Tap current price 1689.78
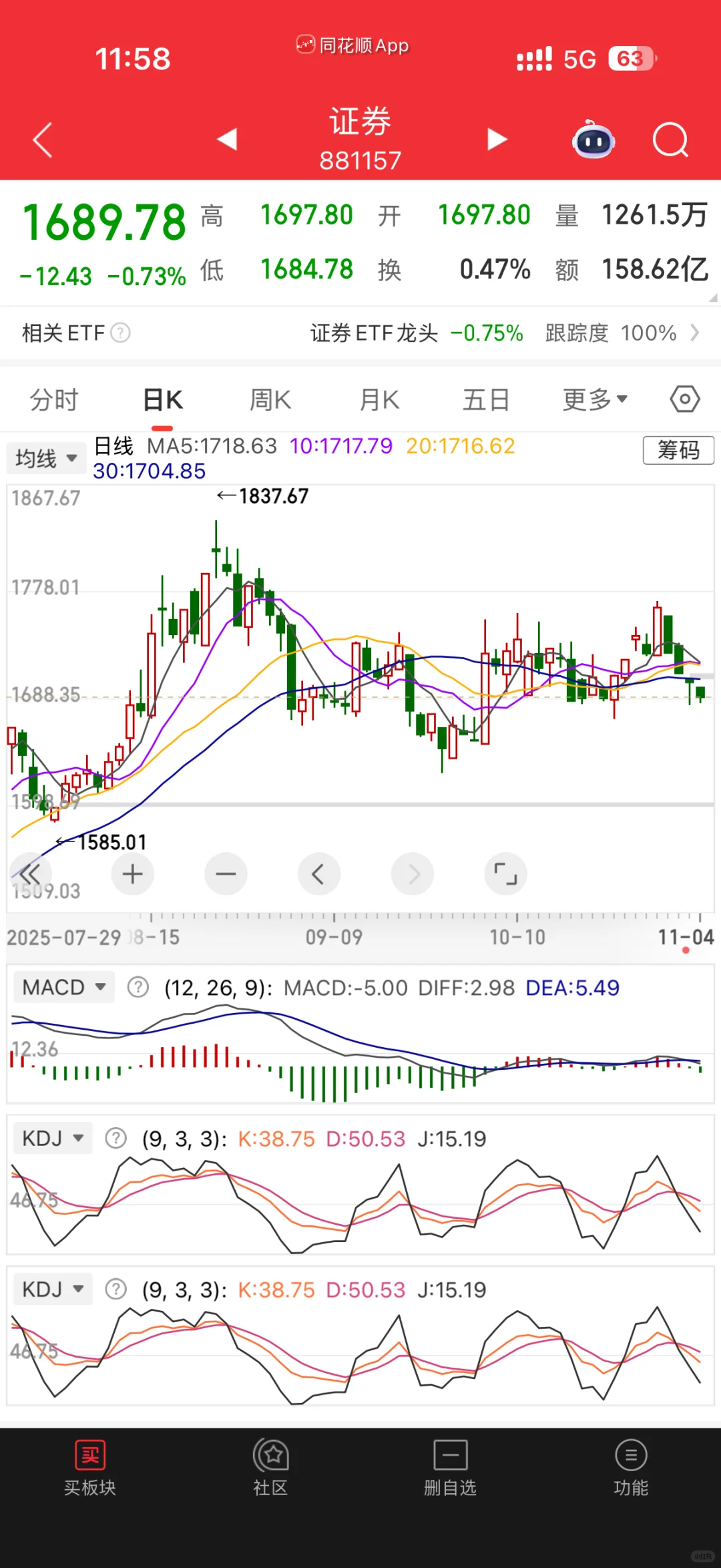This screenshot has height=1568, width=721. click(x=104, y=222)
